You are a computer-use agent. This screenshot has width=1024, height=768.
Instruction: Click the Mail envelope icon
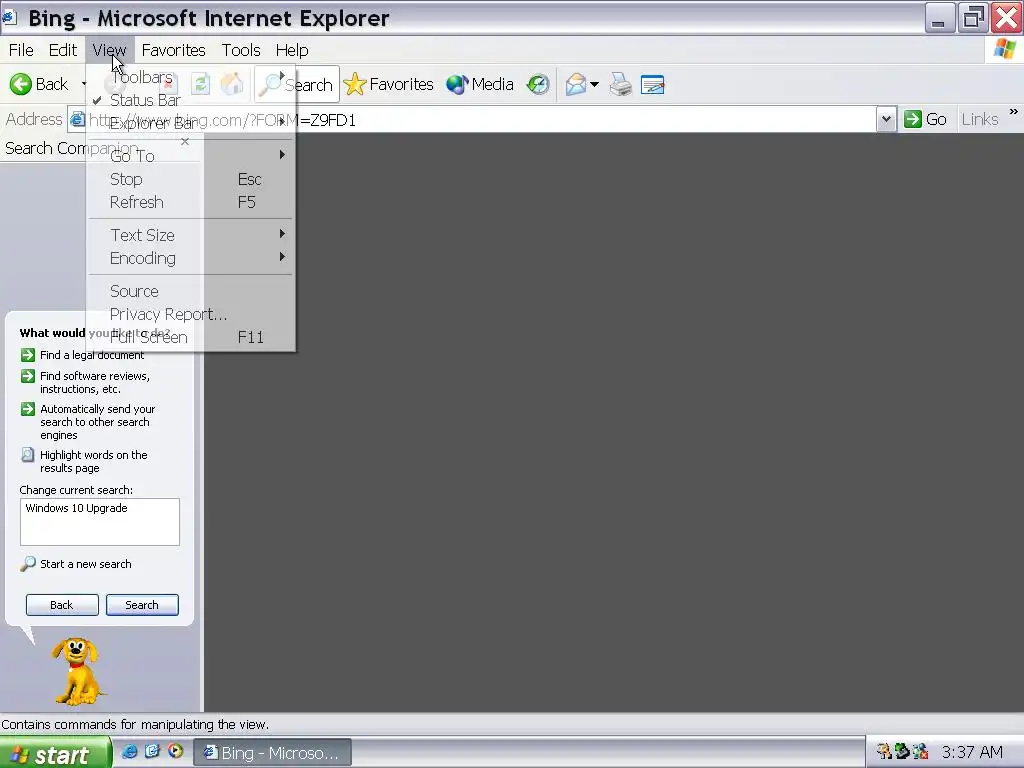click(x=575, y=84)
